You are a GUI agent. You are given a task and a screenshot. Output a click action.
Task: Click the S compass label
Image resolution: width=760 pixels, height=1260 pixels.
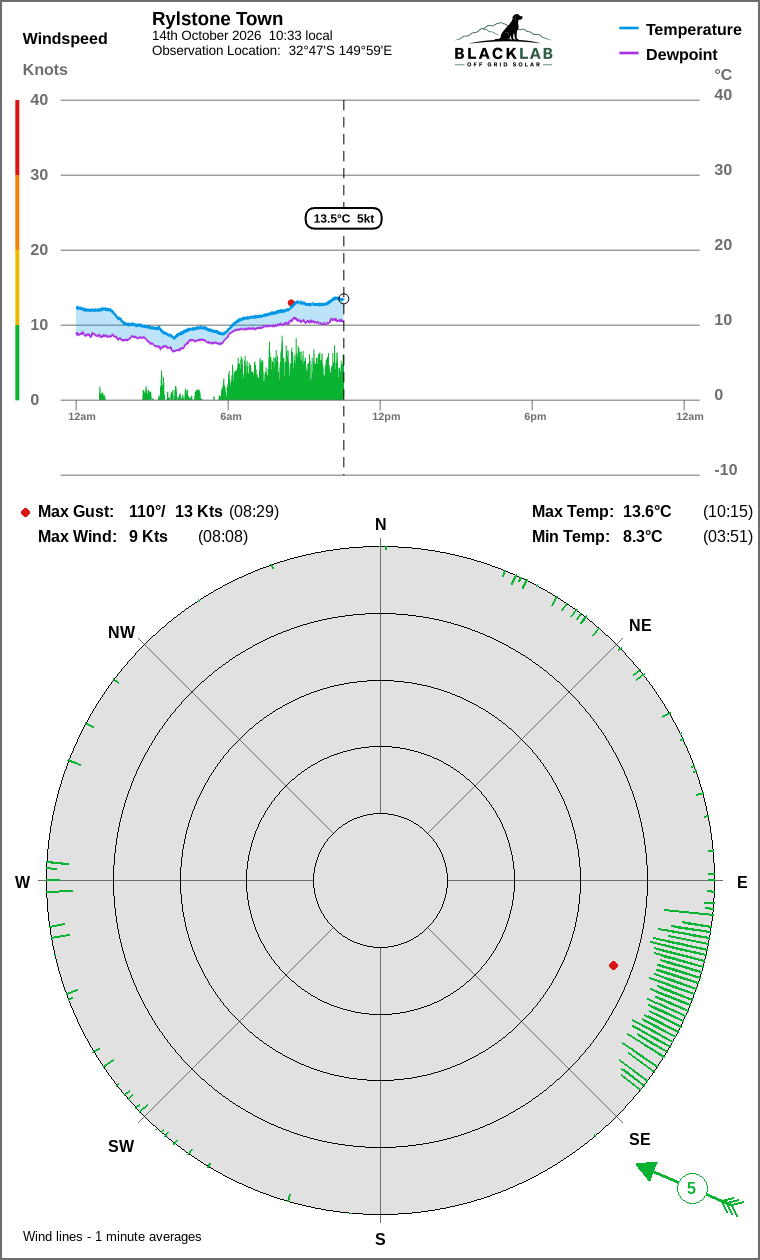click(x=380, y=1239)
